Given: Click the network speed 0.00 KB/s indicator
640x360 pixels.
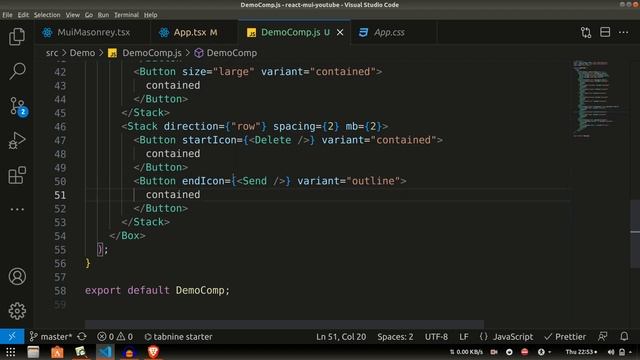Looking at the screenshot, I should tap(466, 352).
